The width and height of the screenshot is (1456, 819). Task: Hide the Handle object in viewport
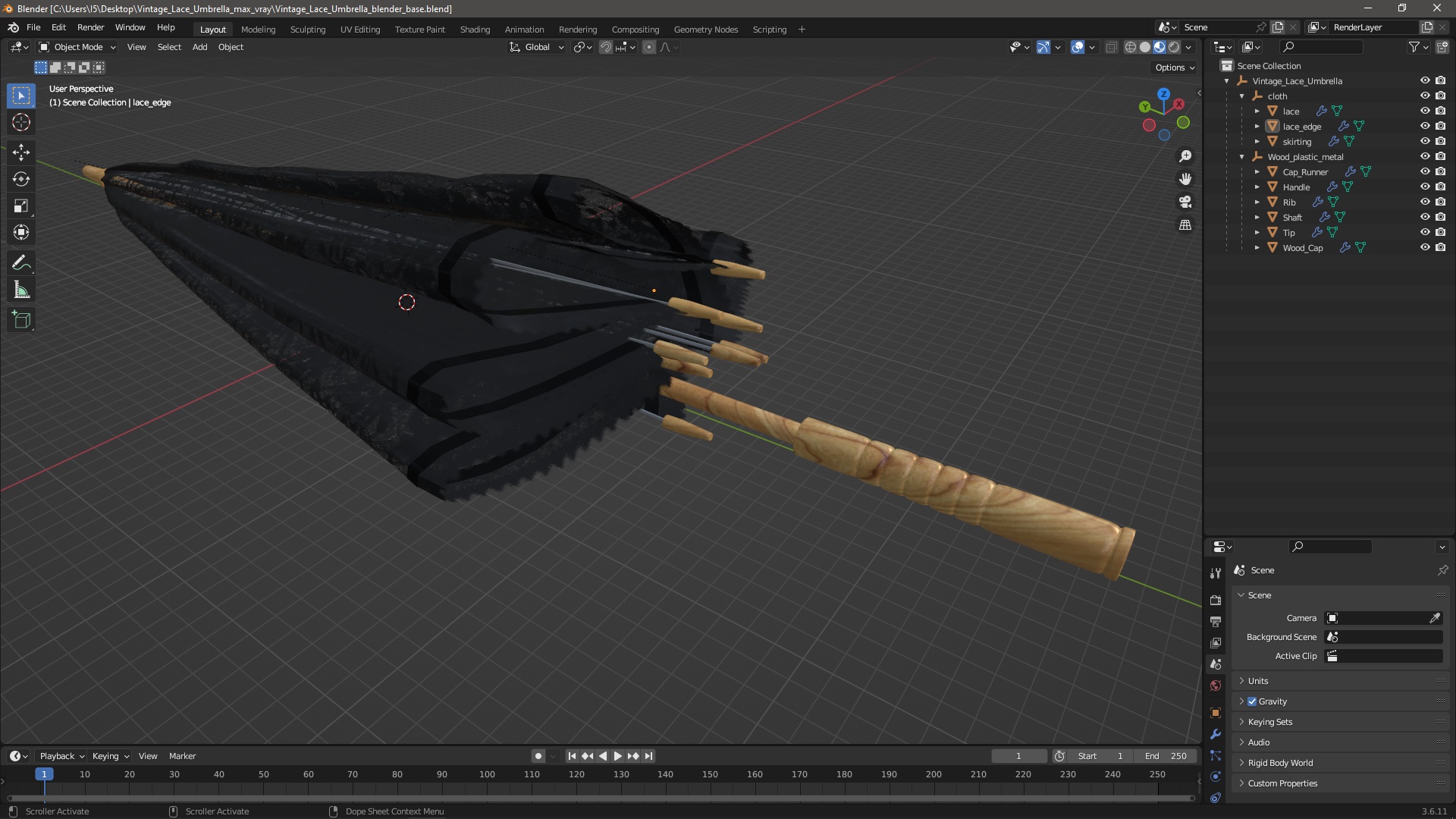tap(1425, 187)
